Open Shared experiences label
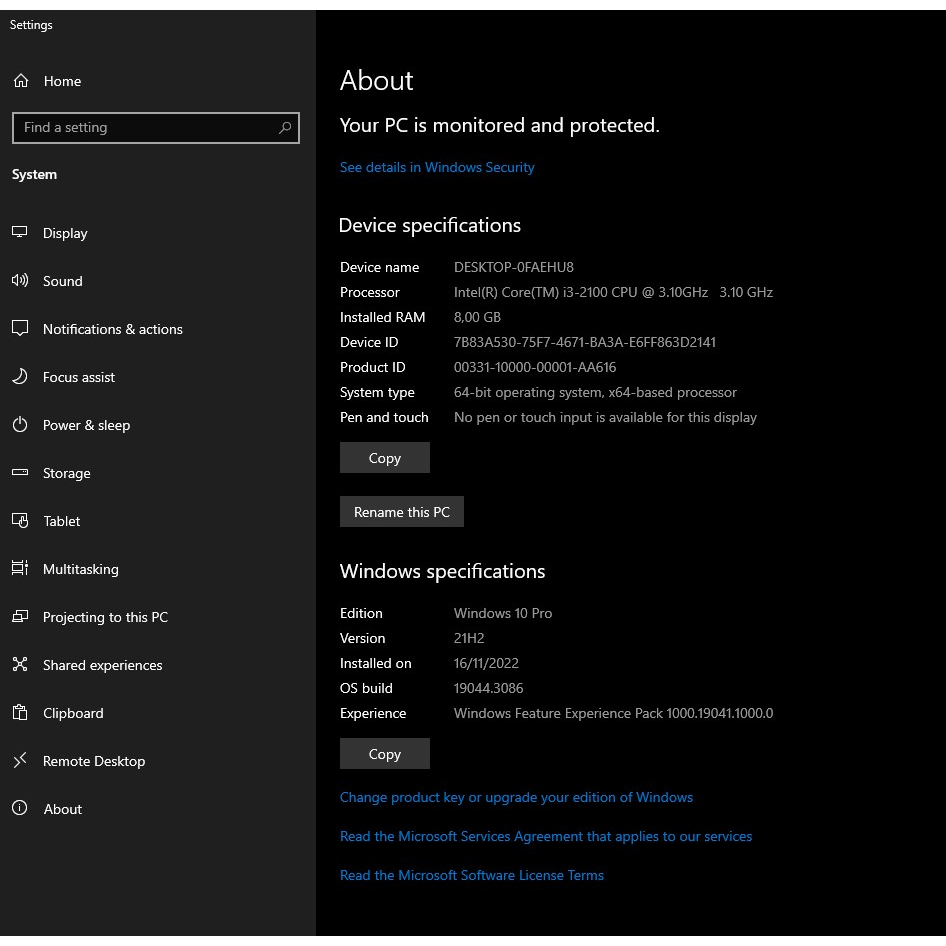This screenshot has width=946, height=946. [x=103, y=665]
